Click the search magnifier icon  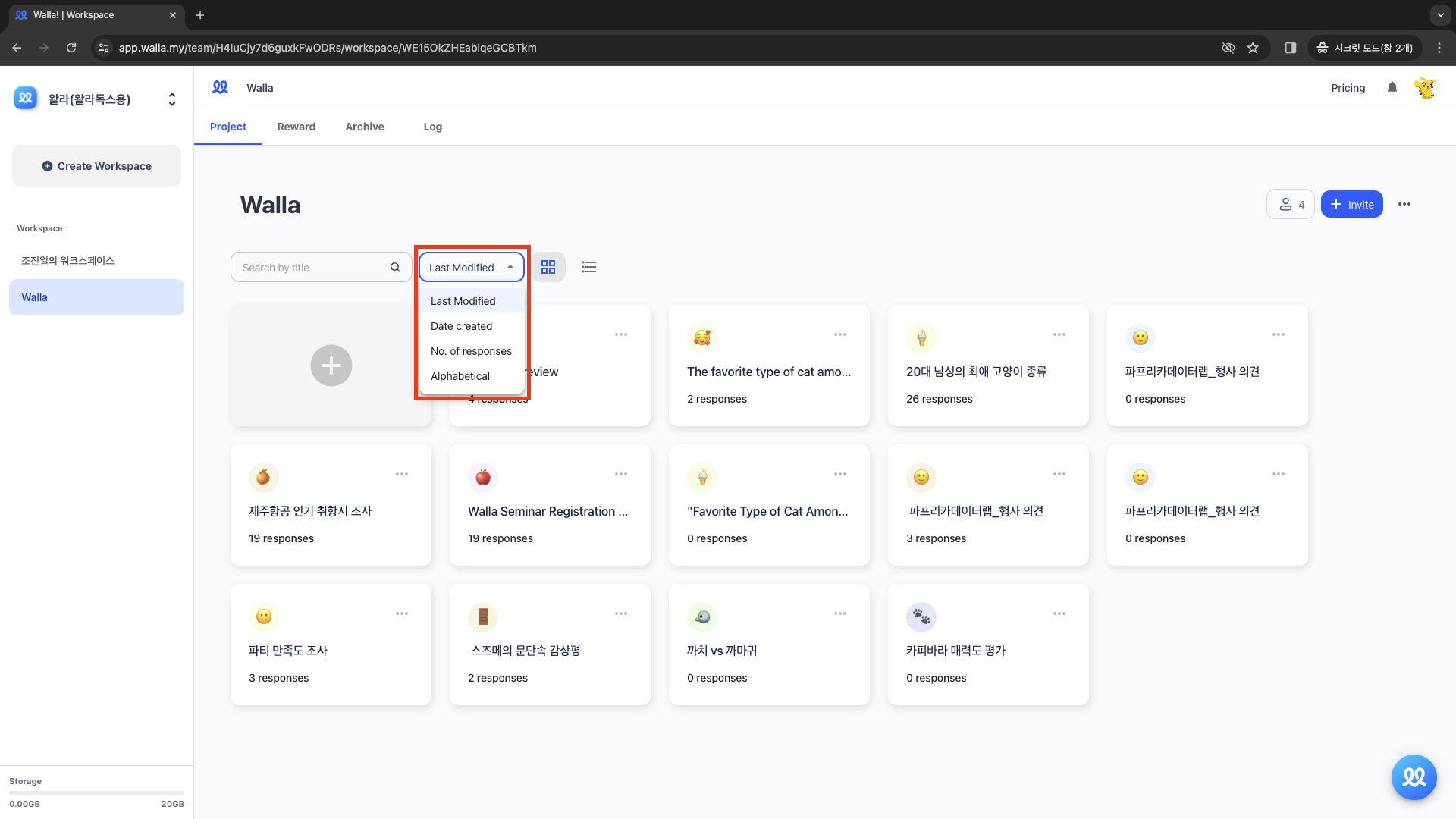395,267
